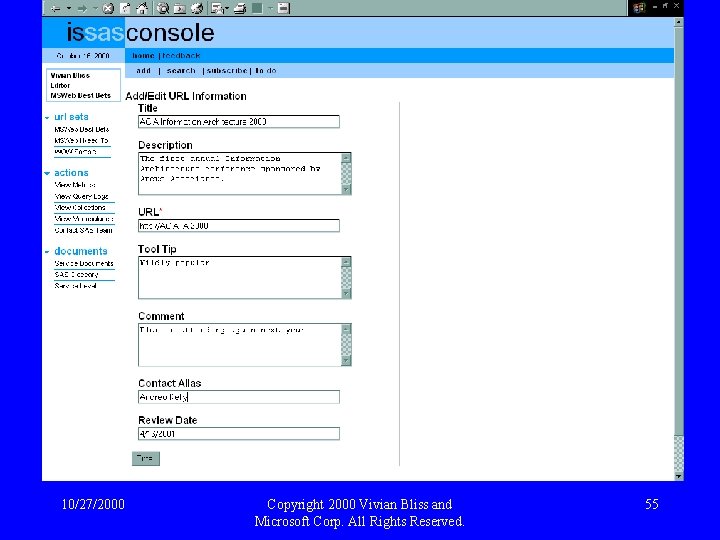720x540 pixels.
Task: Go back with the browser Back arrow
Action: tap(56, 8)
